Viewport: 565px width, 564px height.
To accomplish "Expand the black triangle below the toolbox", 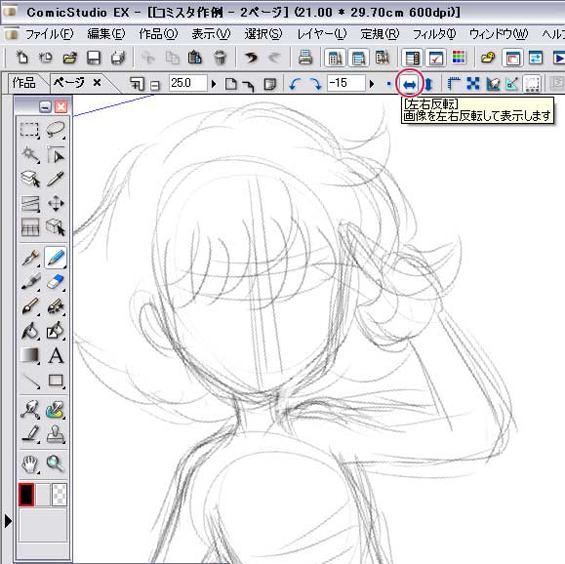I will click(x=8, y=521).
